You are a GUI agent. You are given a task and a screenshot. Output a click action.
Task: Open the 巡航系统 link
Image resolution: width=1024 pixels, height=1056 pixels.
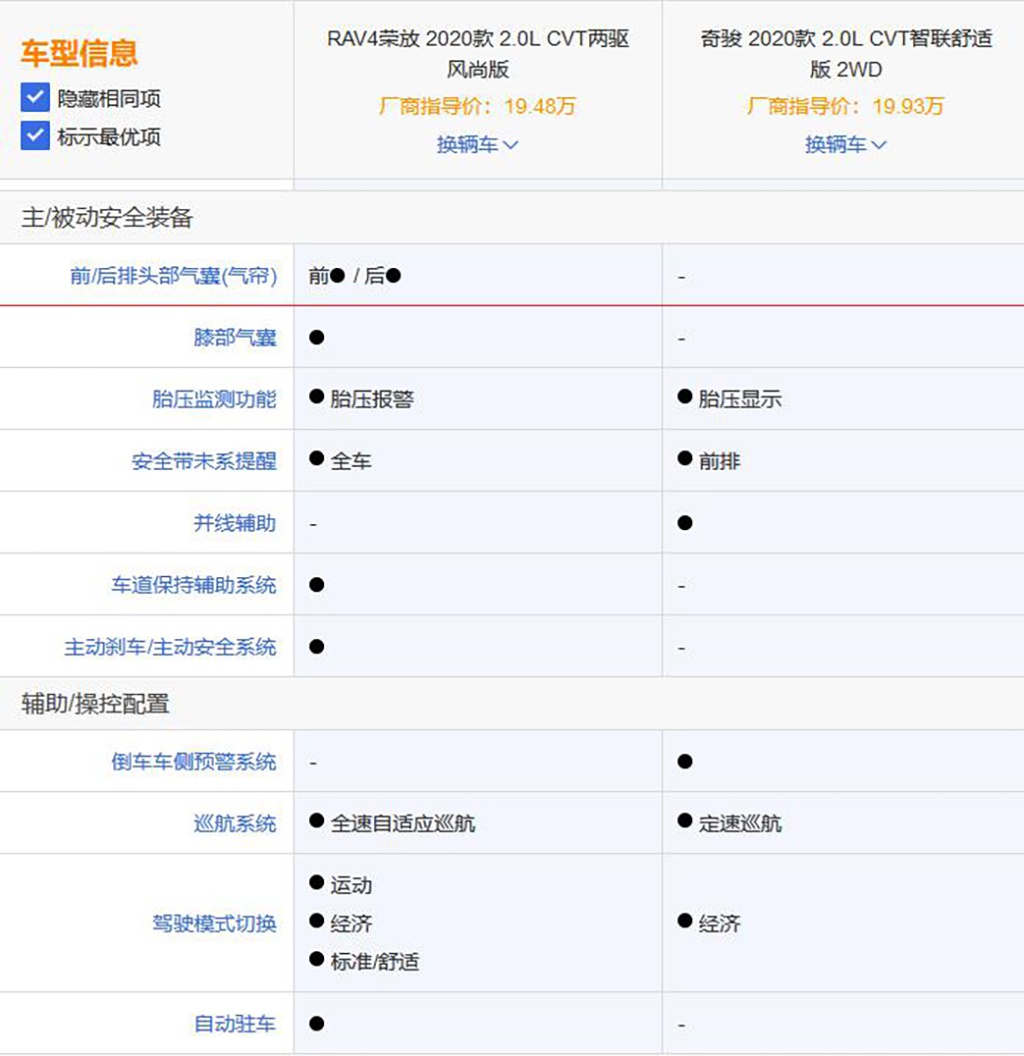235,823
